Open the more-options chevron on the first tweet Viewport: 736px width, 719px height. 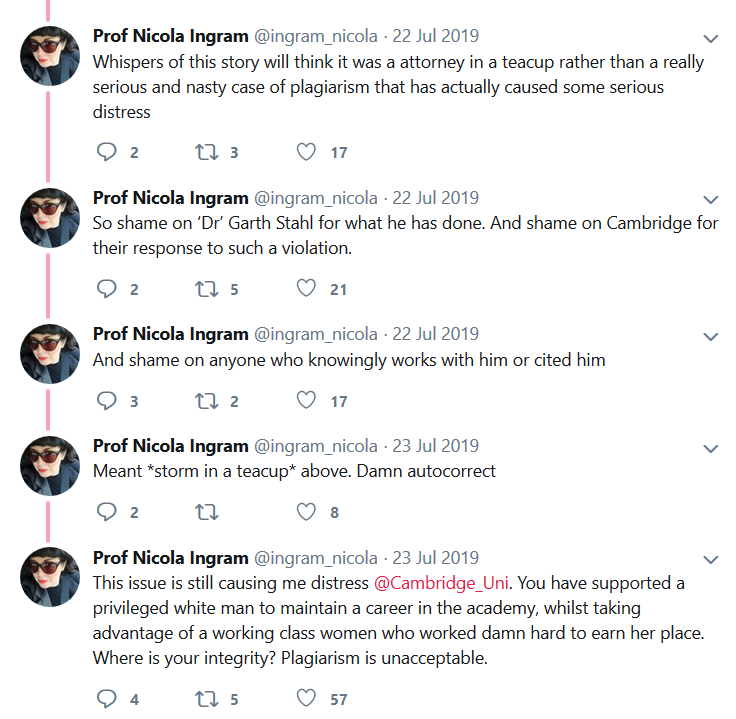pos(711,38)
